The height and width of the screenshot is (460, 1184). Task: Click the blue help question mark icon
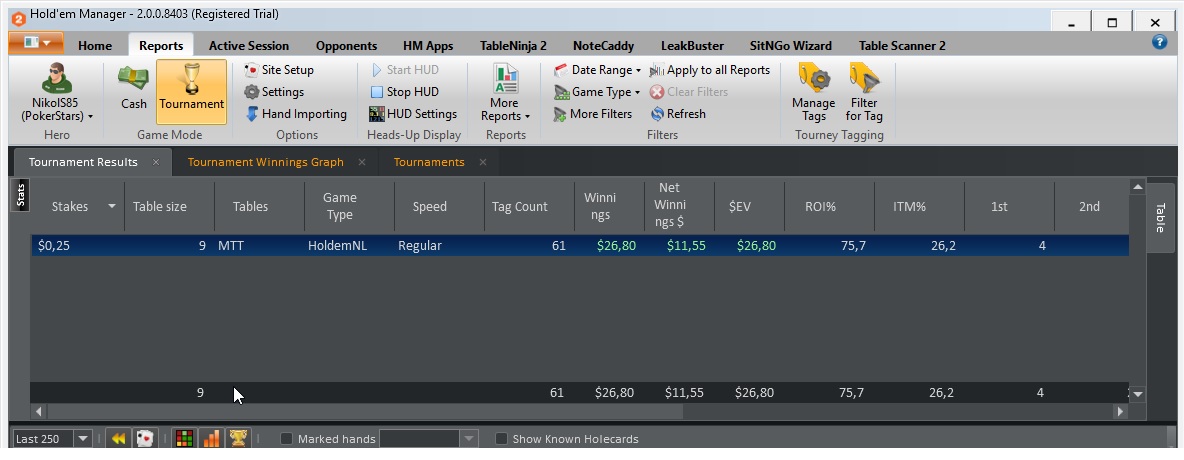point(1159,42)
